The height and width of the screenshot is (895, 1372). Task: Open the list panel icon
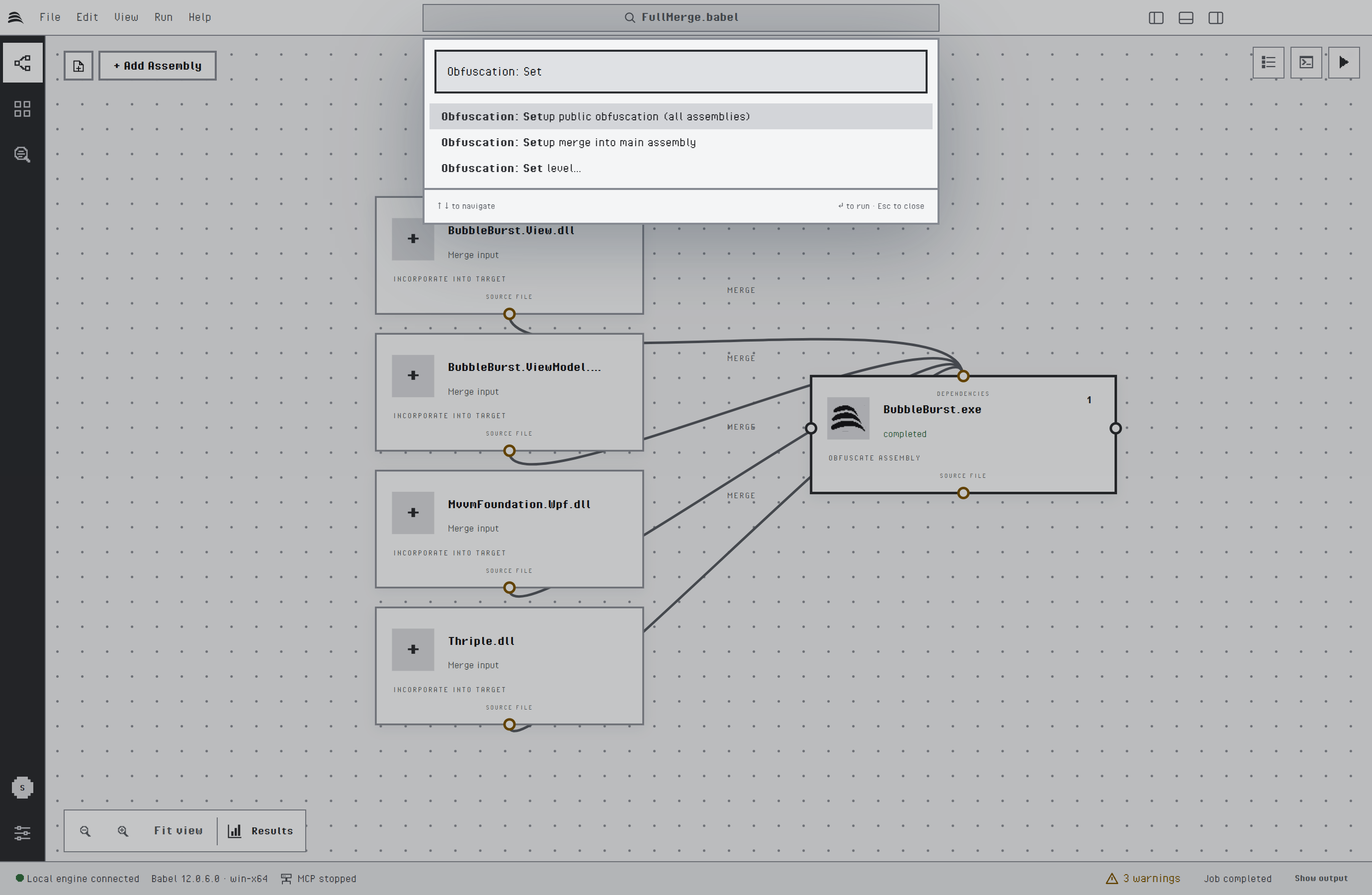[1268, 62]
